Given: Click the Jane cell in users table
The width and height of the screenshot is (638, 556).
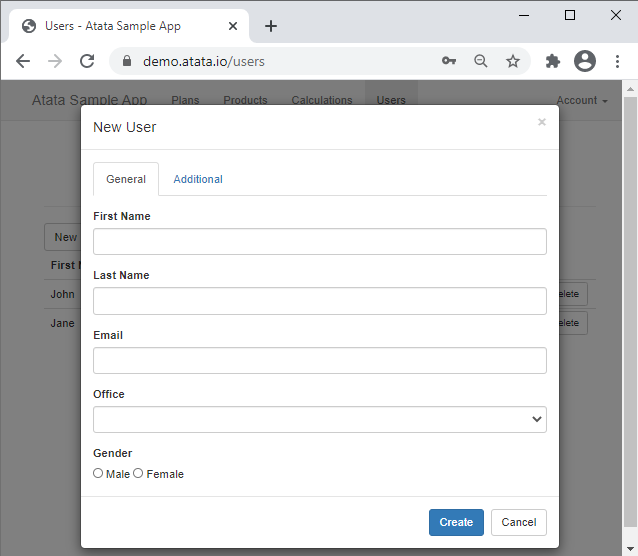Looking at the screenshot, I should click(x=62, y=323).
